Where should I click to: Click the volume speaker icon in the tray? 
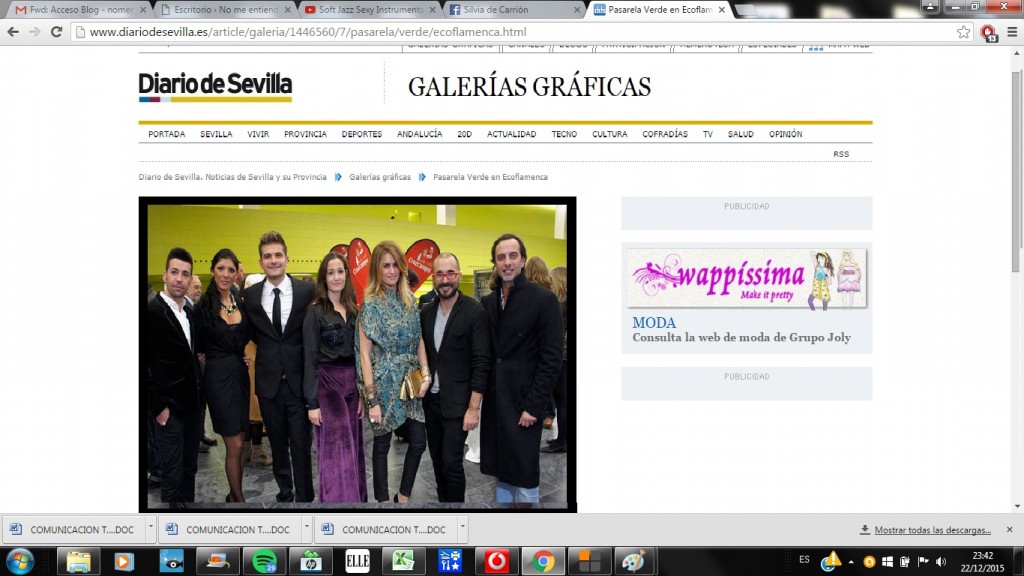pos(941,562)
